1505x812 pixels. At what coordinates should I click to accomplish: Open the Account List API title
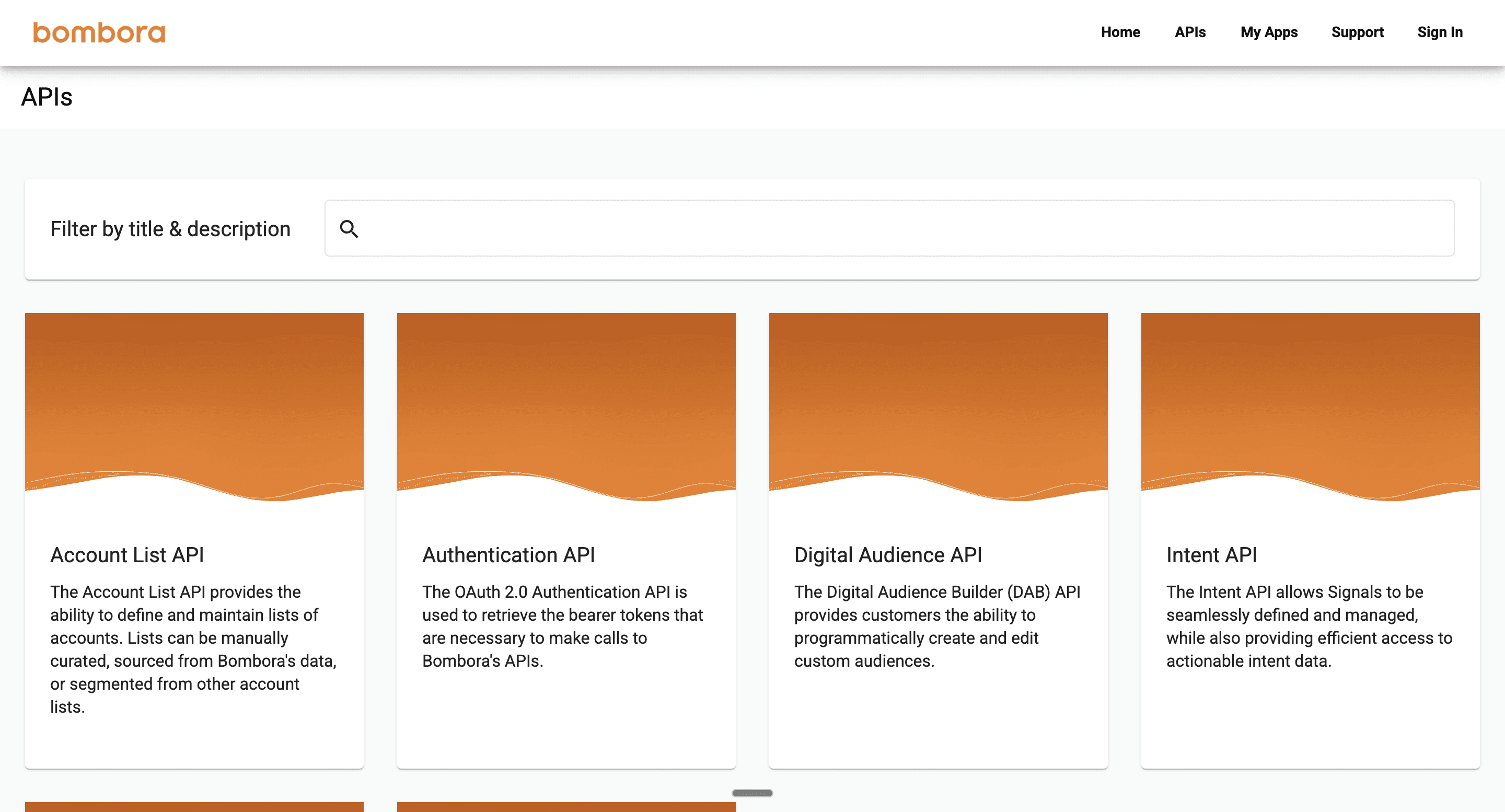tap(127, 554)
